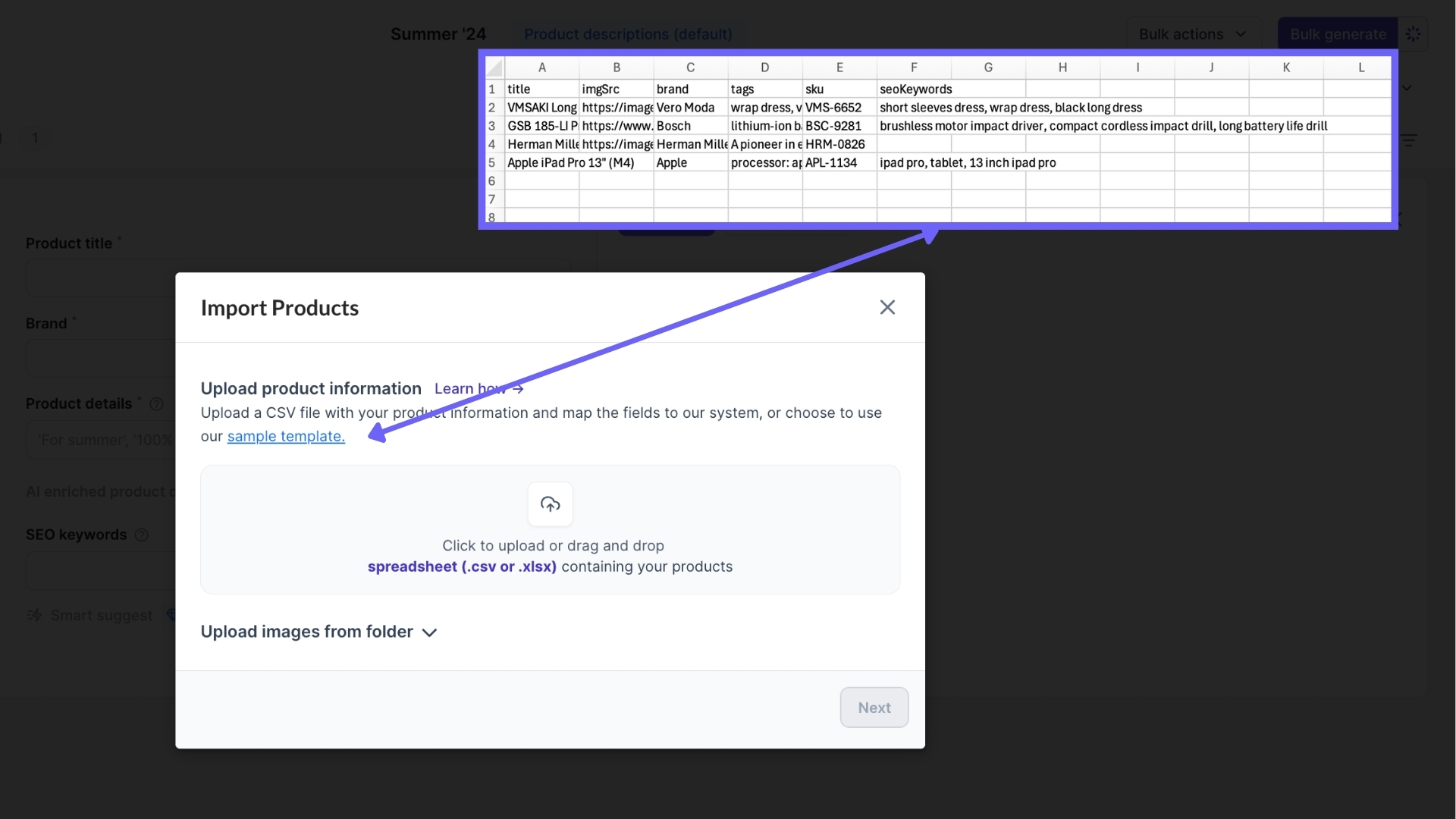Click the SEO keywords help icon
Viewport: 1456px width, 819px height.
pyautogui.click(x=141, y=535)
